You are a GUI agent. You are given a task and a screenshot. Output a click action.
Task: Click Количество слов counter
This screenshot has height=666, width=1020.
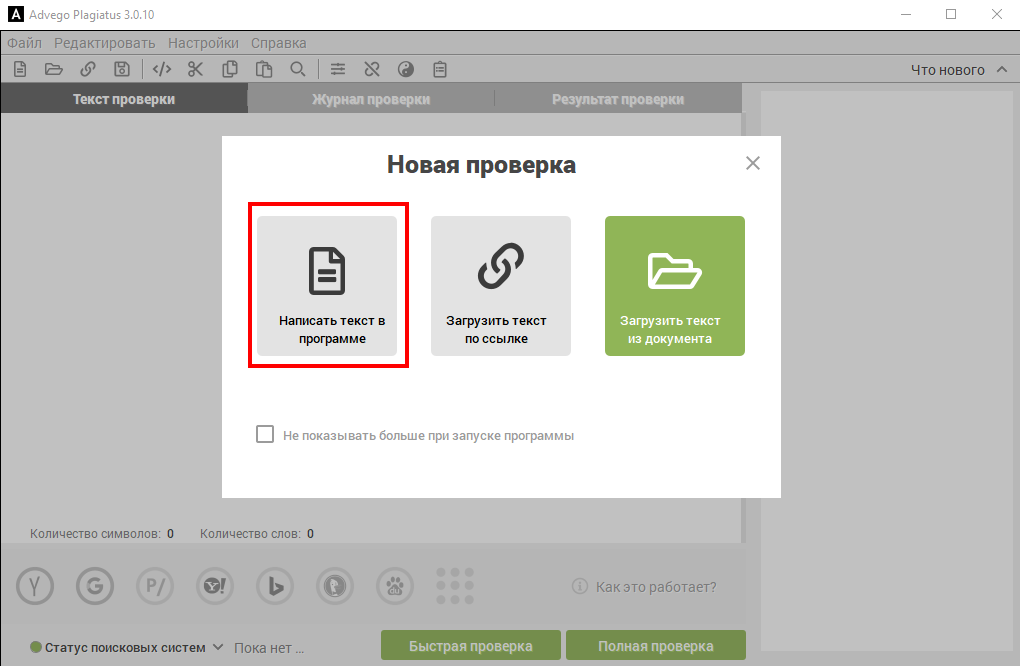(x=256, y=534)
